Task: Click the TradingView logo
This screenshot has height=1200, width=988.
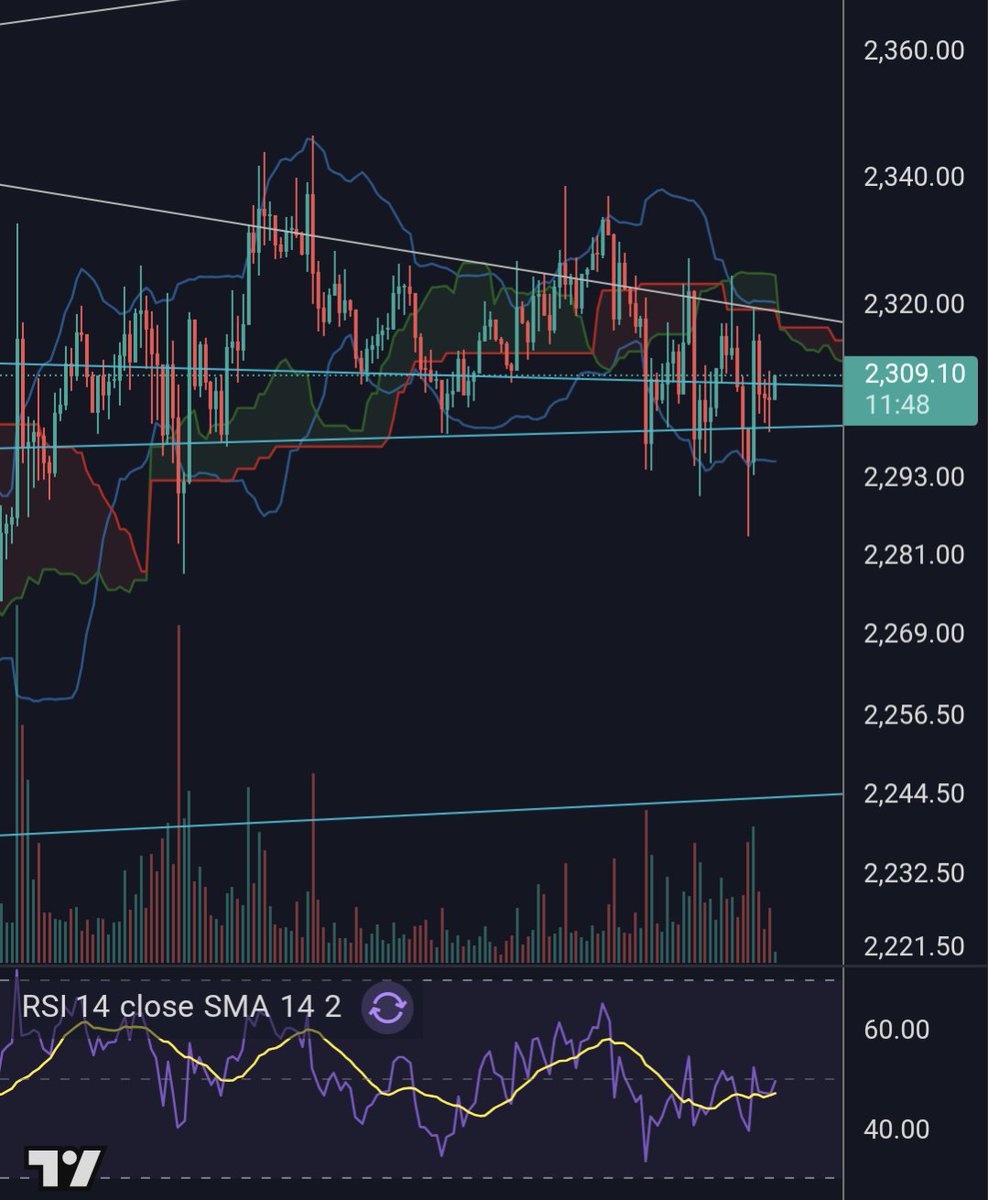Action: pyautogui.click(x=64, y=1166)
